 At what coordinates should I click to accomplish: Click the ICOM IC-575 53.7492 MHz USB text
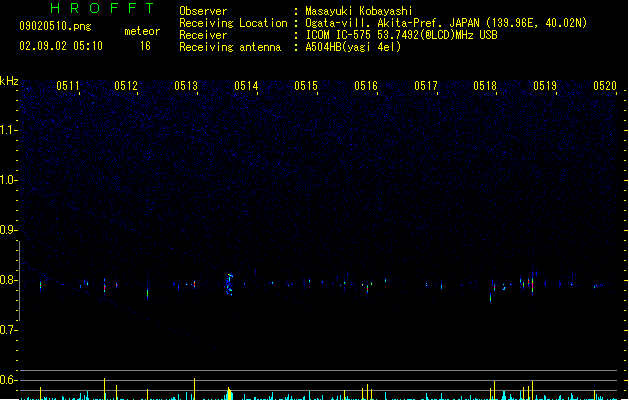[402, 35]
